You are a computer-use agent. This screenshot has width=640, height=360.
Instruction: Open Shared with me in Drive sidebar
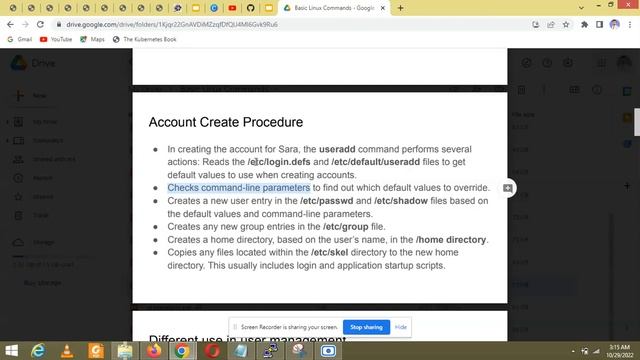coord(45,159)
